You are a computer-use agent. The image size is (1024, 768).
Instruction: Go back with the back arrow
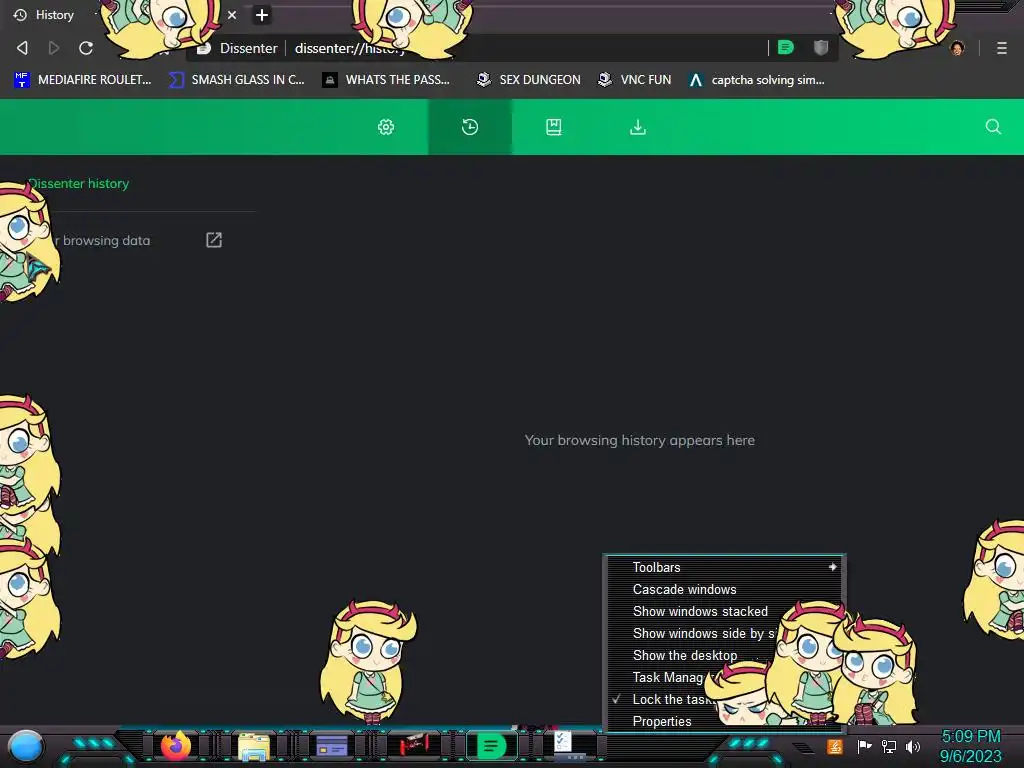22,48
